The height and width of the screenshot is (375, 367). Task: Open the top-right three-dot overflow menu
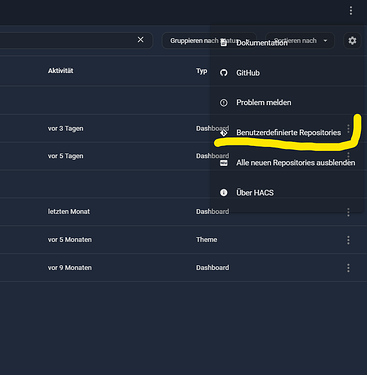(x=351, y=11)
